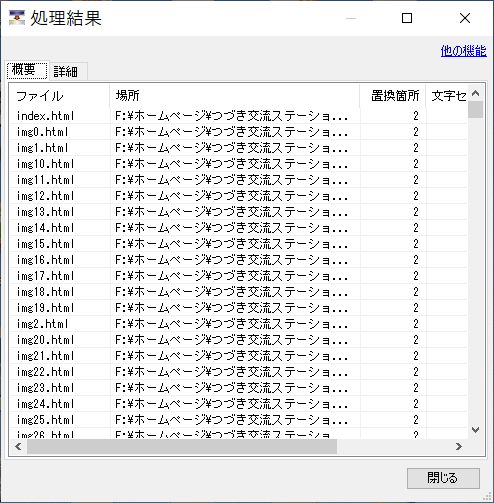
Task: Select the img2.html row
Action: tap(238, 324)
